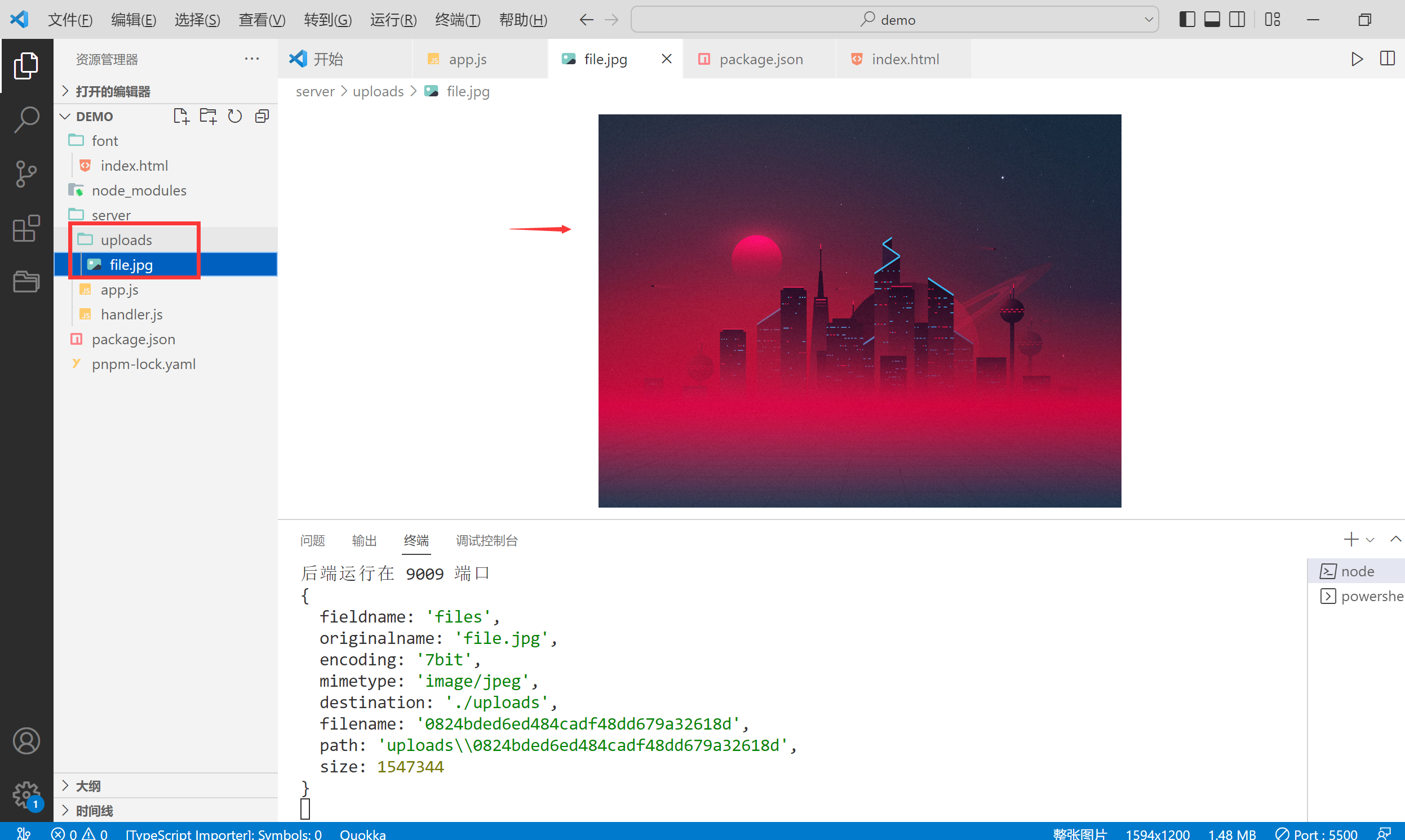Toggle the primary side bar
The image size is (1405, 840).
[x=1187, y=20]
